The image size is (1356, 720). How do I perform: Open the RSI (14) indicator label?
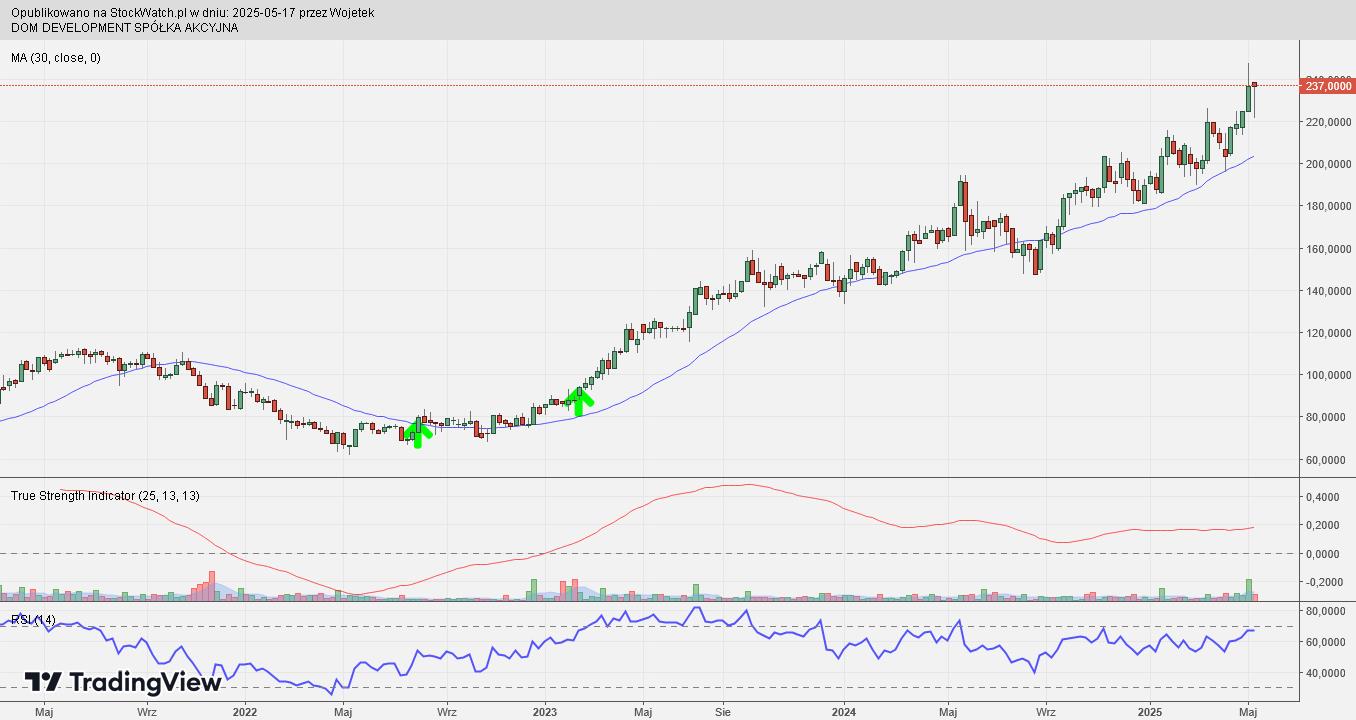coord(33,620)
